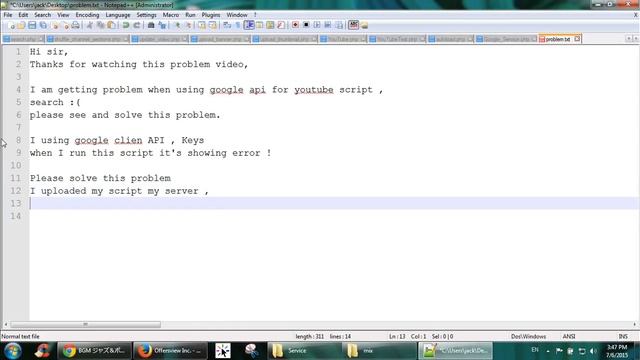Toggle word wrap in toolbar
The width and height of the screenshot is (640, 360).
227,25
